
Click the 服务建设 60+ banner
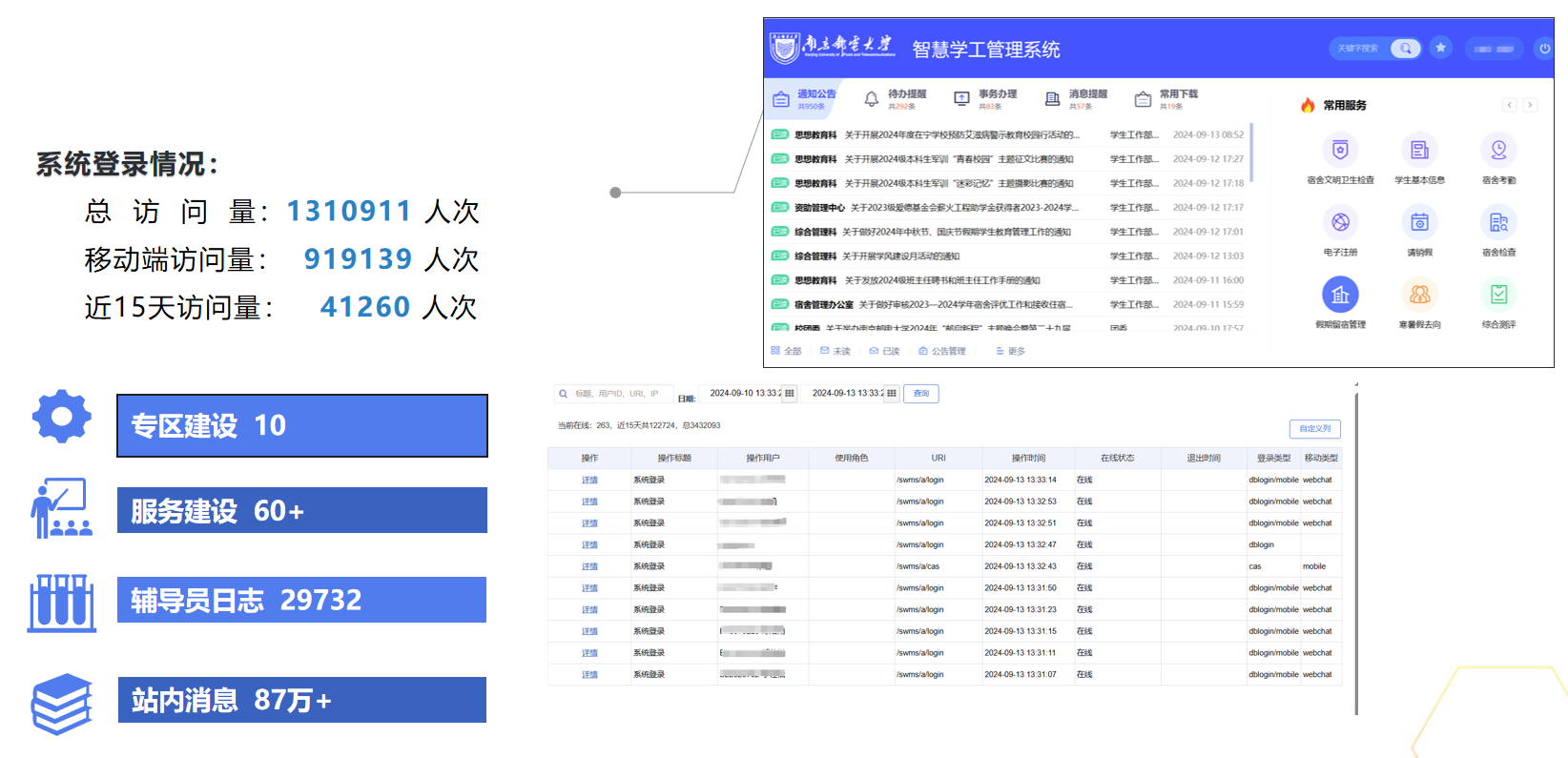click(x=302, y=510)
